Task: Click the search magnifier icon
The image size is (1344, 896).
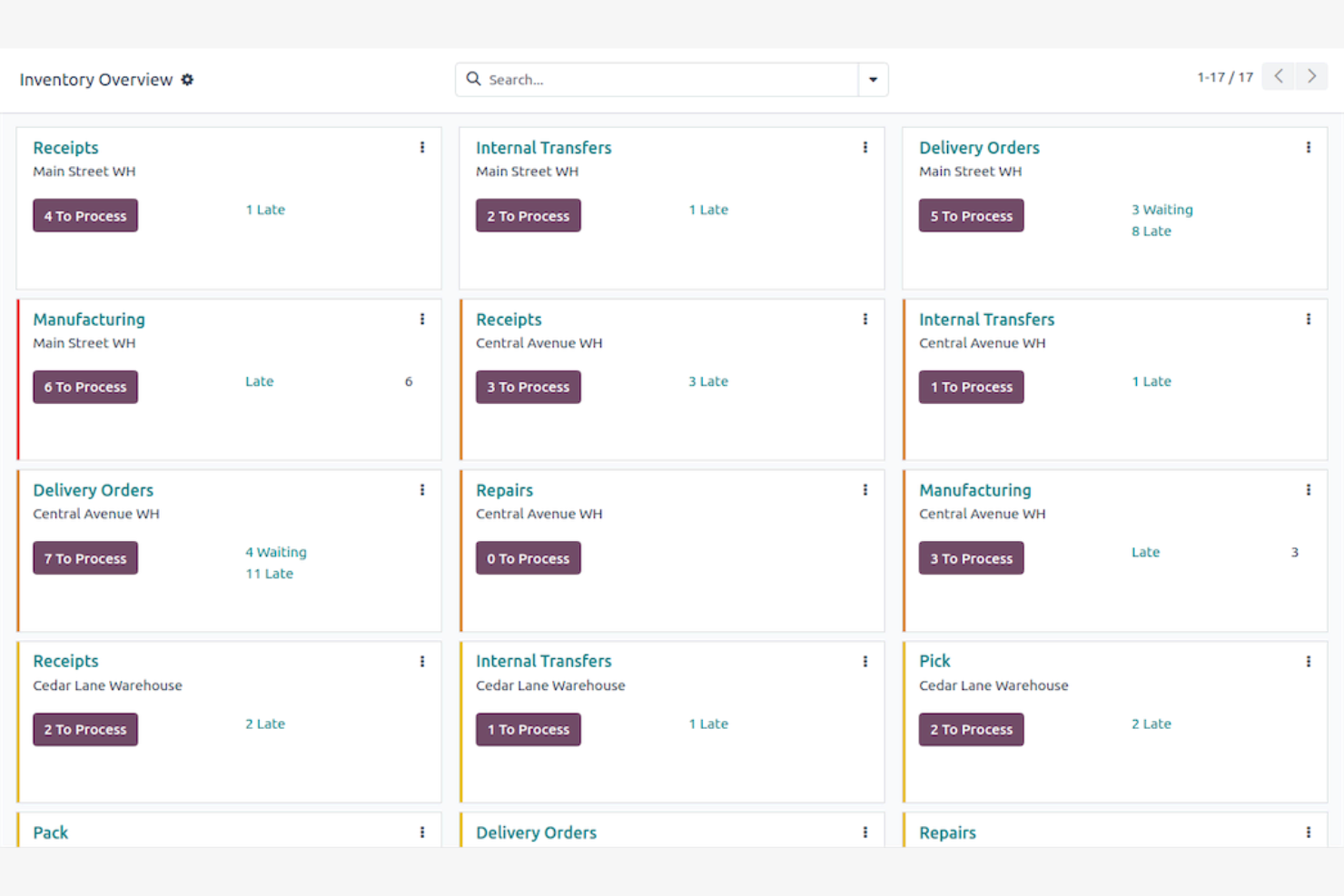Action: [473, 79]
